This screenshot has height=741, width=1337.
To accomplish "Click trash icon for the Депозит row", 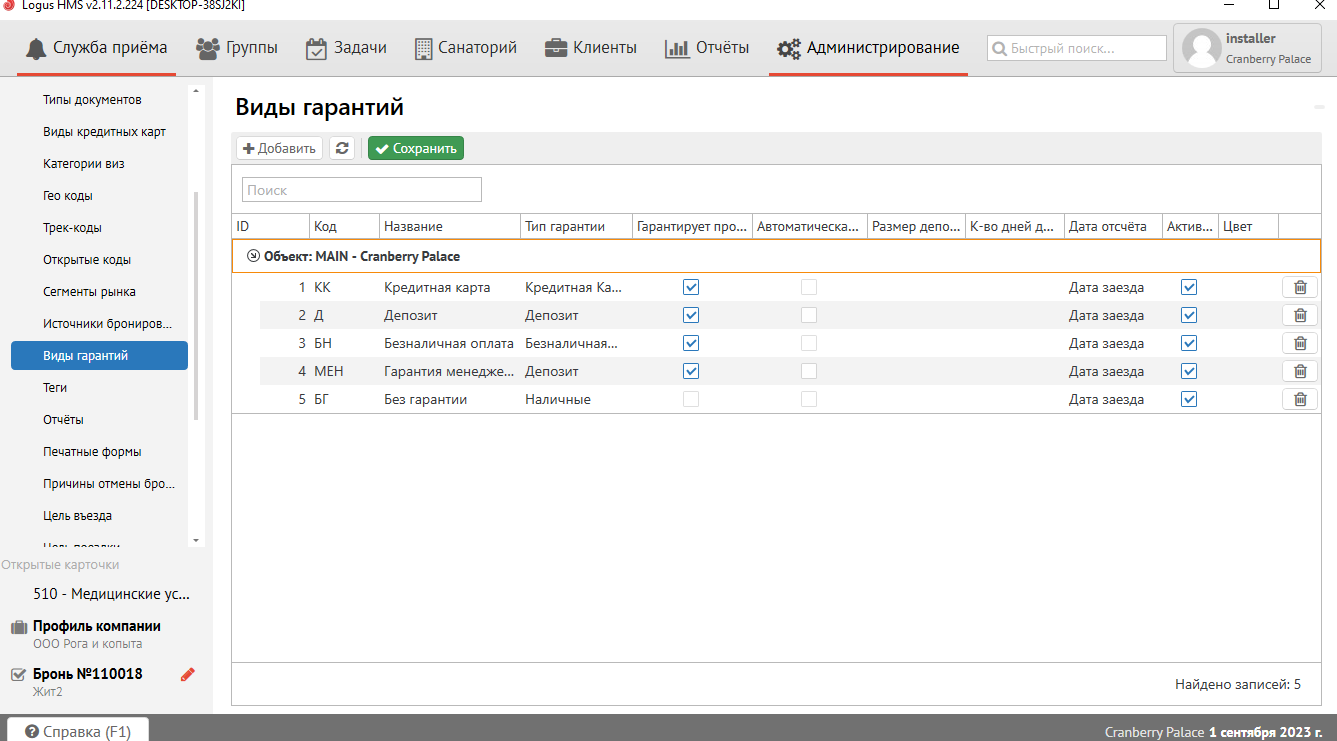I will click(1299, 315).
